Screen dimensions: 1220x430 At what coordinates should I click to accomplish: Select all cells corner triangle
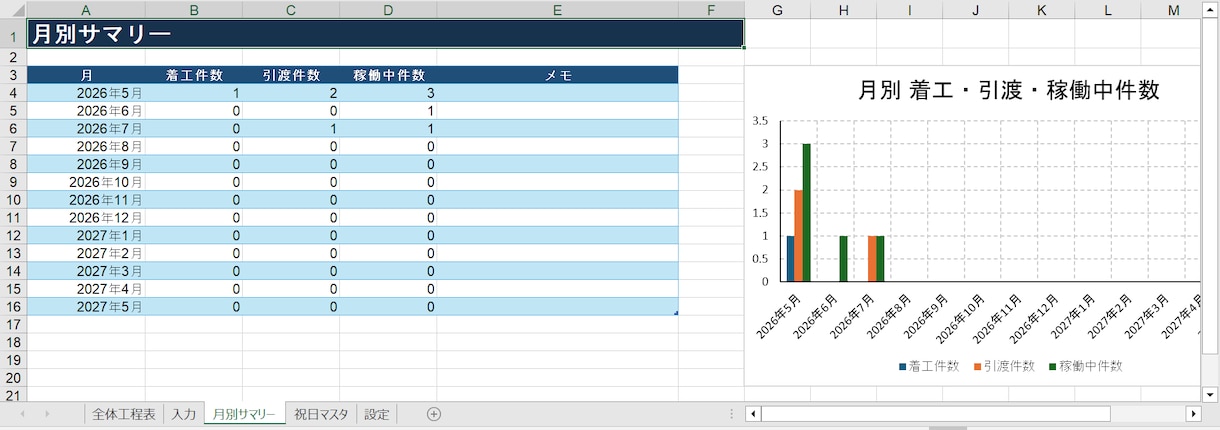click(x=13, y=10)
